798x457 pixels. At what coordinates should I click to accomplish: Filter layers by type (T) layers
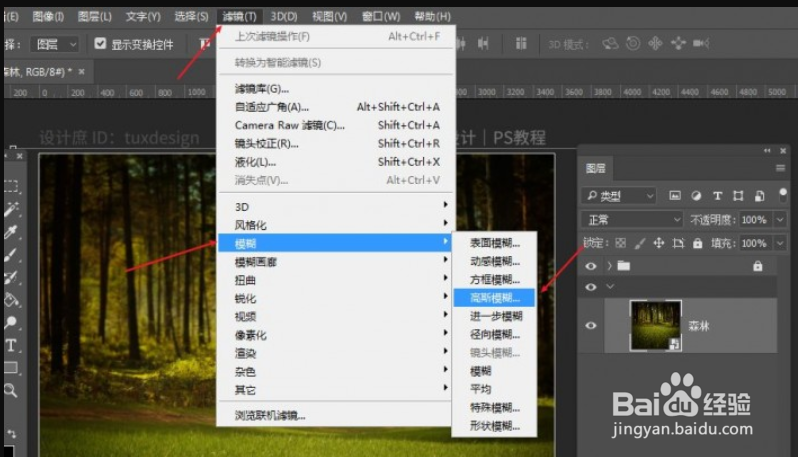pos(717,195)
